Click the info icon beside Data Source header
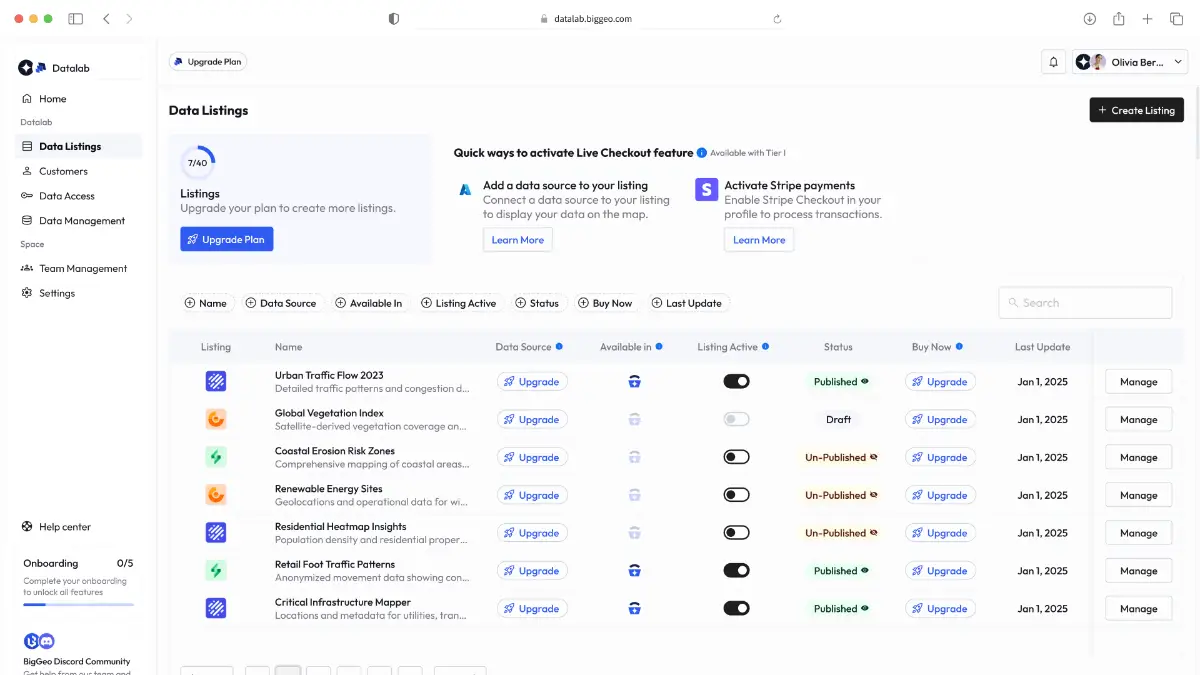 pos(559,347)
